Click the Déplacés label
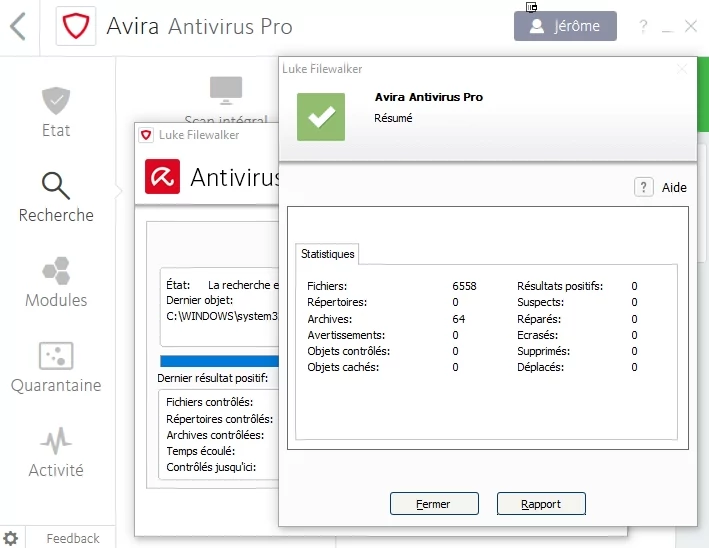709x548 pixels. point(540,367)
